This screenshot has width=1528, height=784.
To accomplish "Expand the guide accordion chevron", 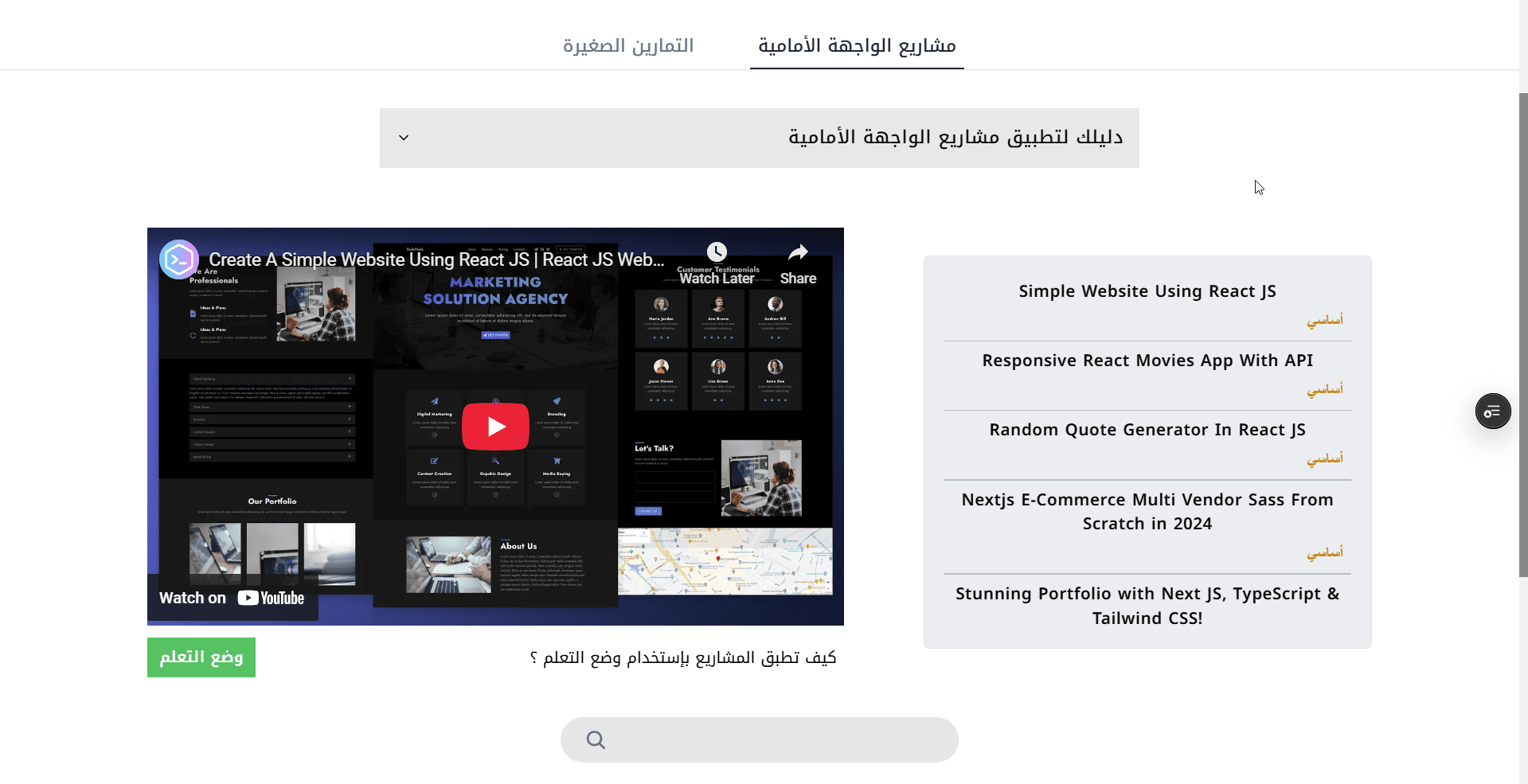I will pos(404,138).
